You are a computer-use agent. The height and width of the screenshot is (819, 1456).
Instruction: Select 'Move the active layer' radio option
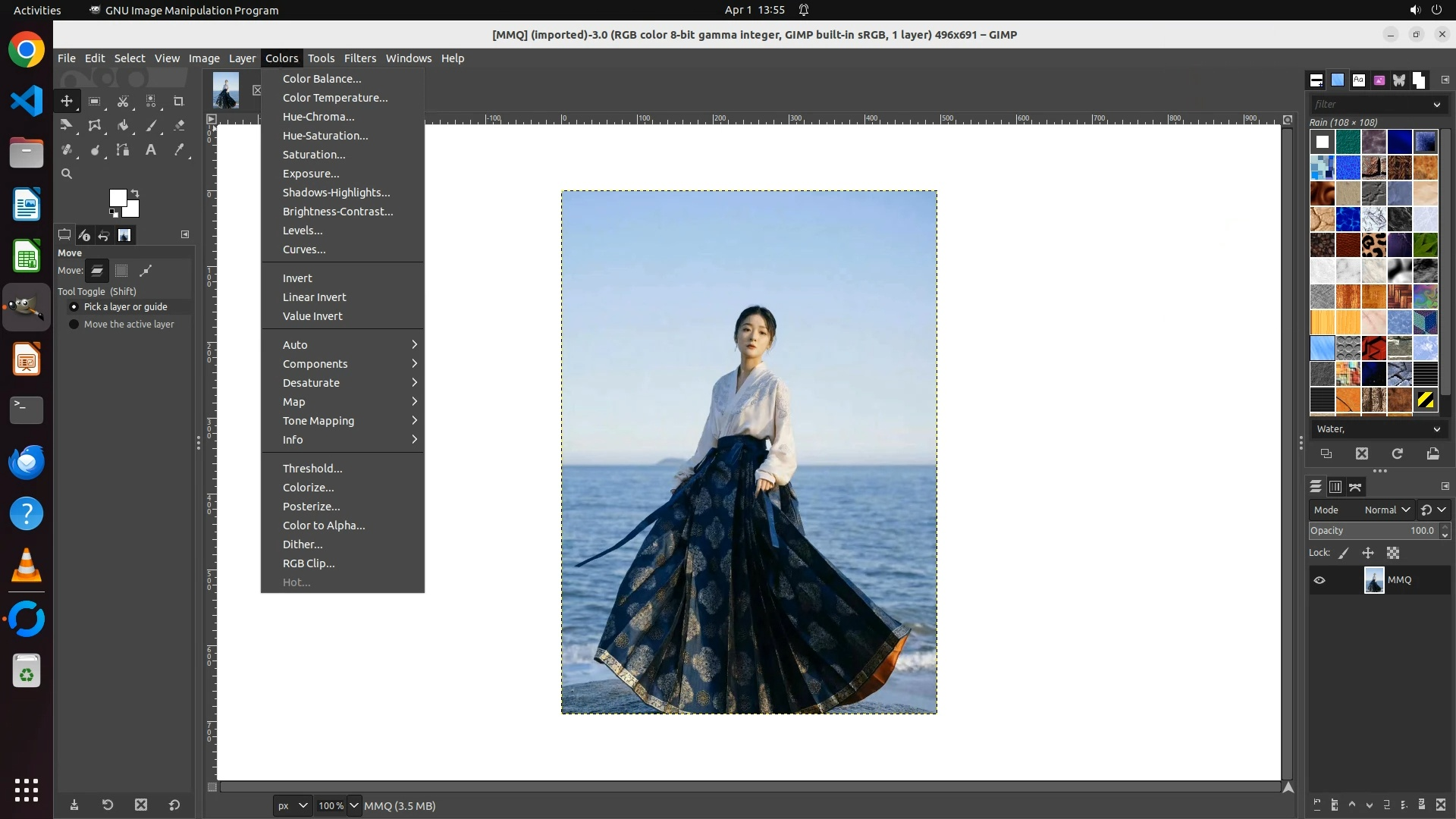click(74, 325)
